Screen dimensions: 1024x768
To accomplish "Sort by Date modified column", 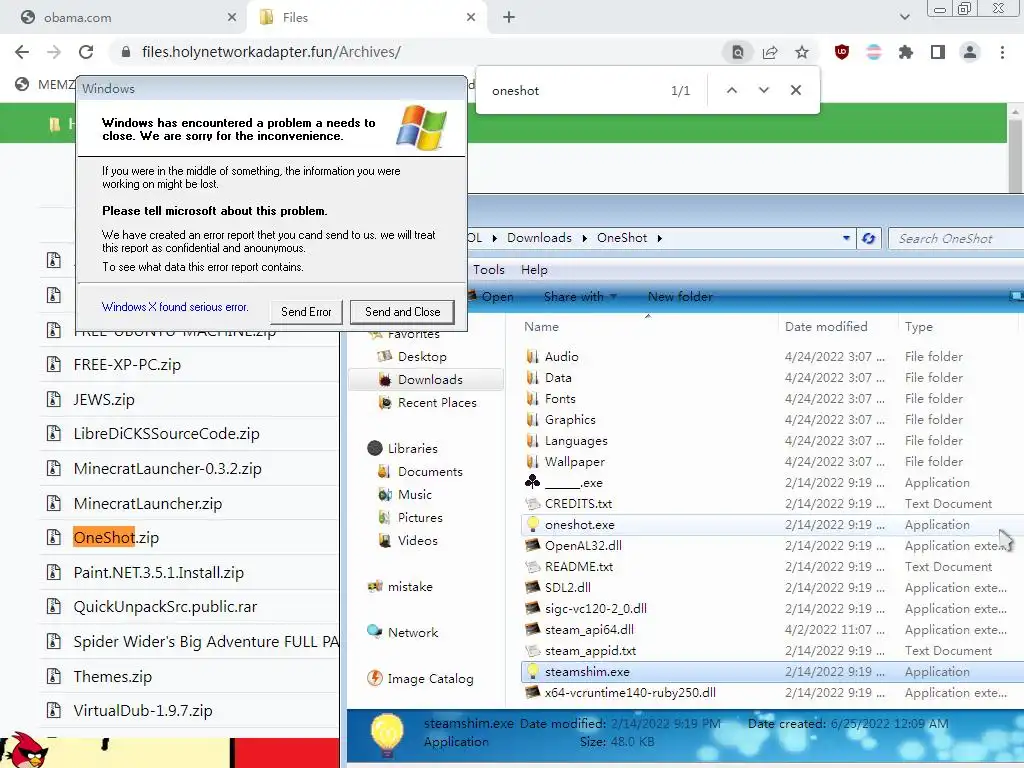I will pyautogui.click(x=826, y=327).
